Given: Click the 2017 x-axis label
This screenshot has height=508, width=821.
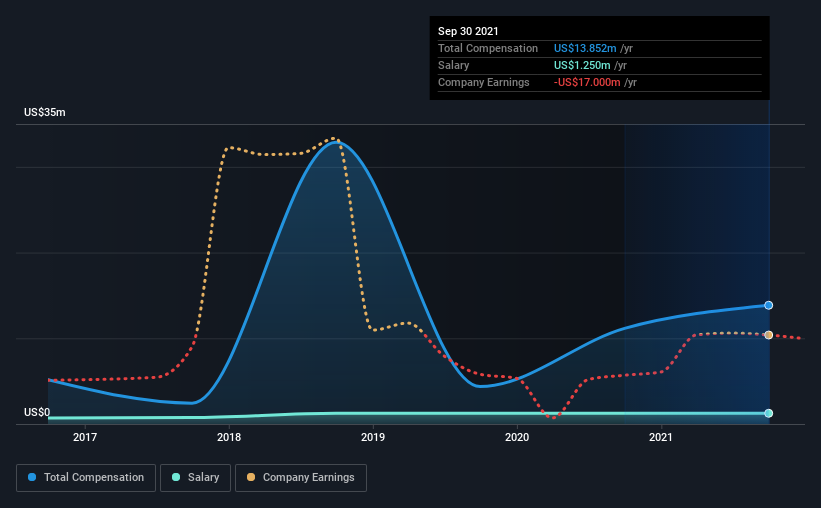Looking at the screenshot, I should point(85,437).
